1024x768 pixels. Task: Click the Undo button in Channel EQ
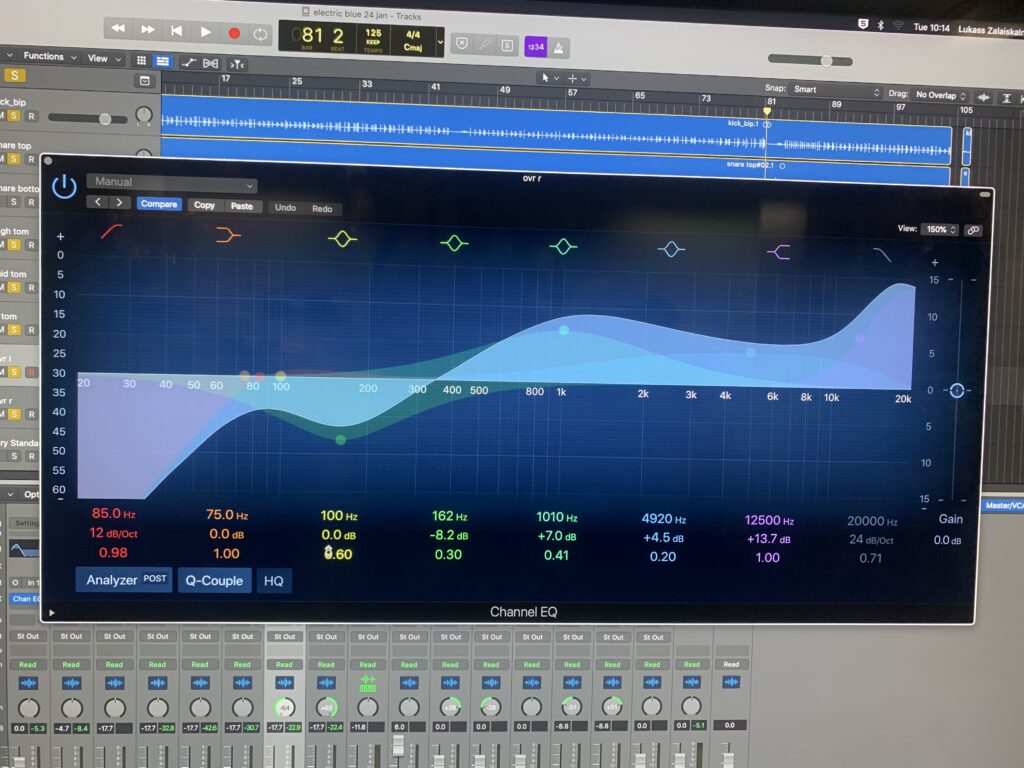pos(285,207)
